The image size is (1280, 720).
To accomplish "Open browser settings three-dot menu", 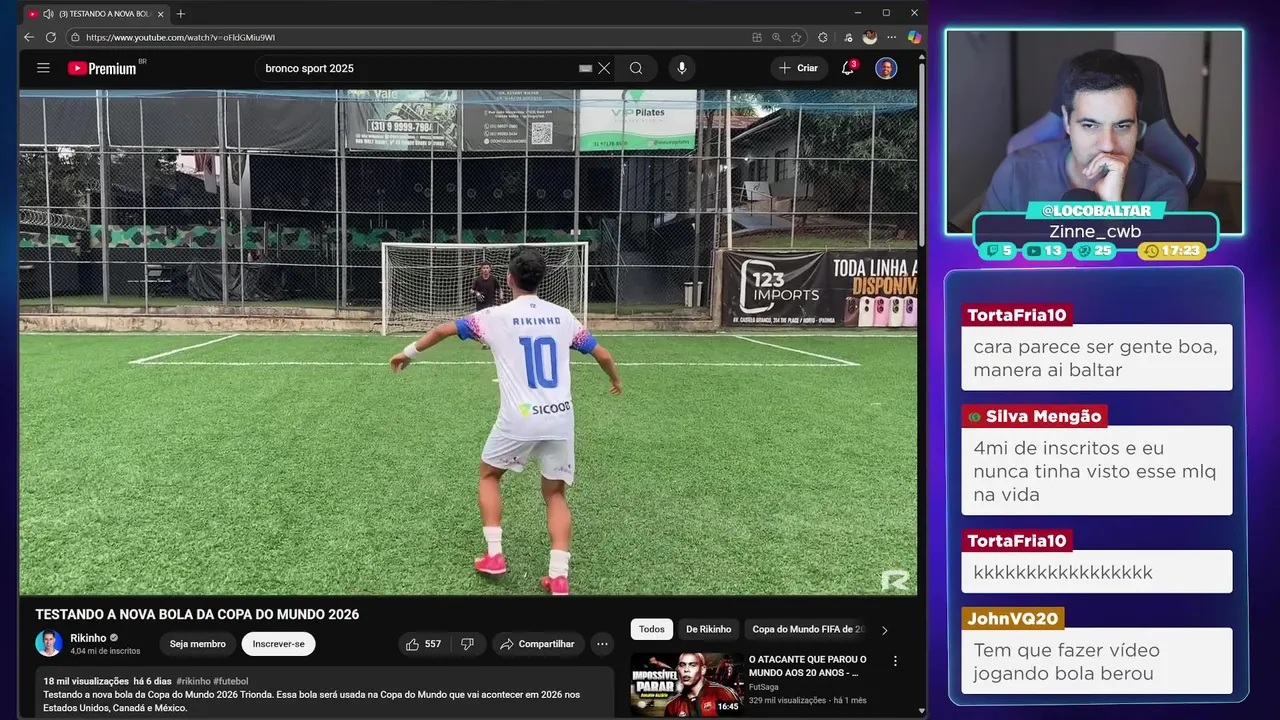I will (x=892, y=37).
